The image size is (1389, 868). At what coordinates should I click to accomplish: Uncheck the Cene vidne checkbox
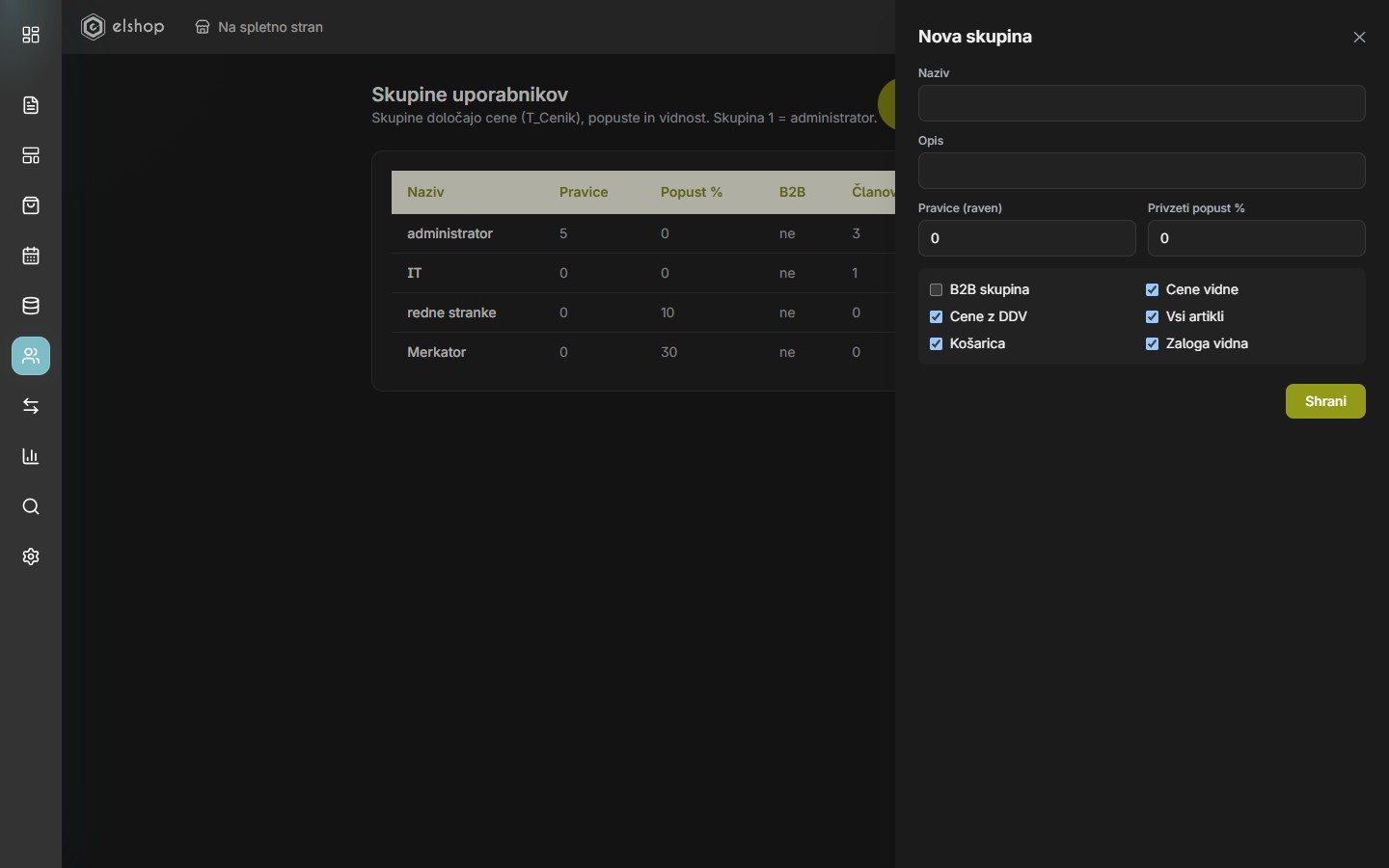coord(1152,289)
